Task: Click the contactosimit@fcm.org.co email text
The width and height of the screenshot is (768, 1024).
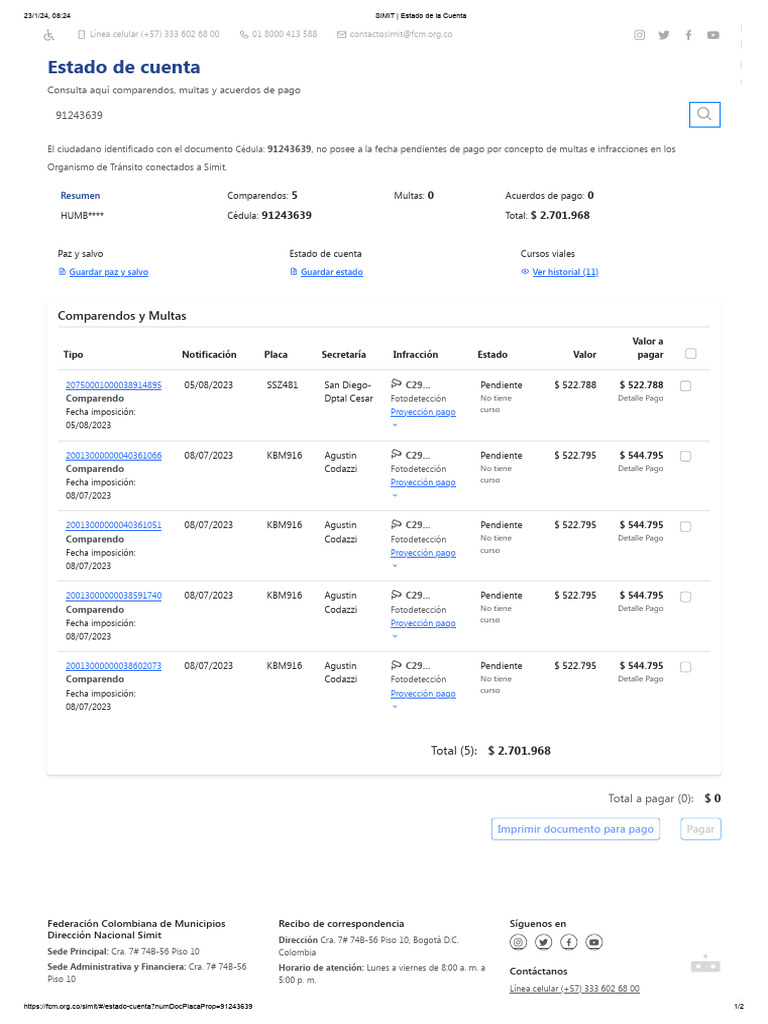Action: tap(401, 34)
